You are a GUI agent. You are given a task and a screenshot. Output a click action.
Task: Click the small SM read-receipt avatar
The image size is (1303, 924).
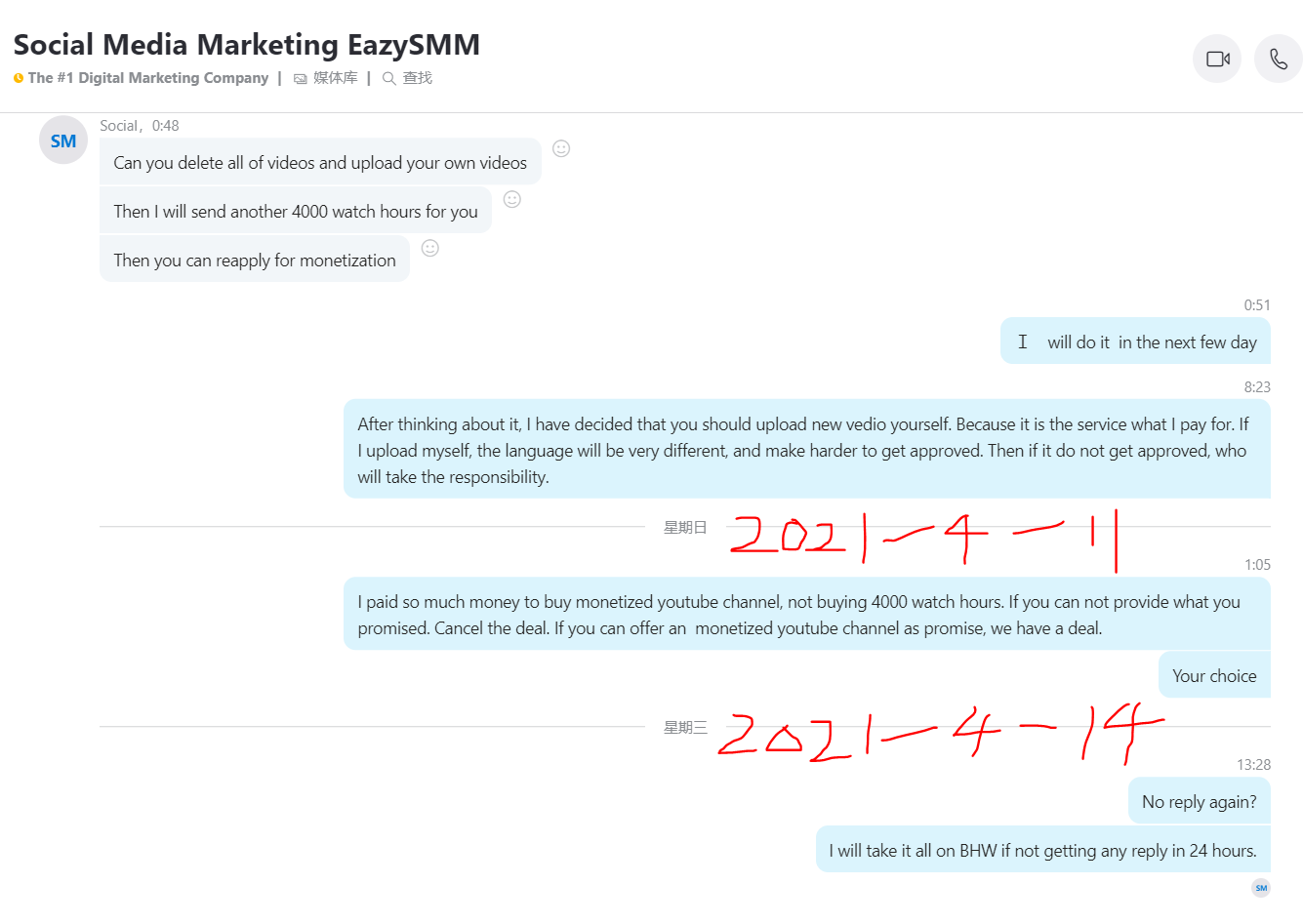click(x=1261, y=888)
